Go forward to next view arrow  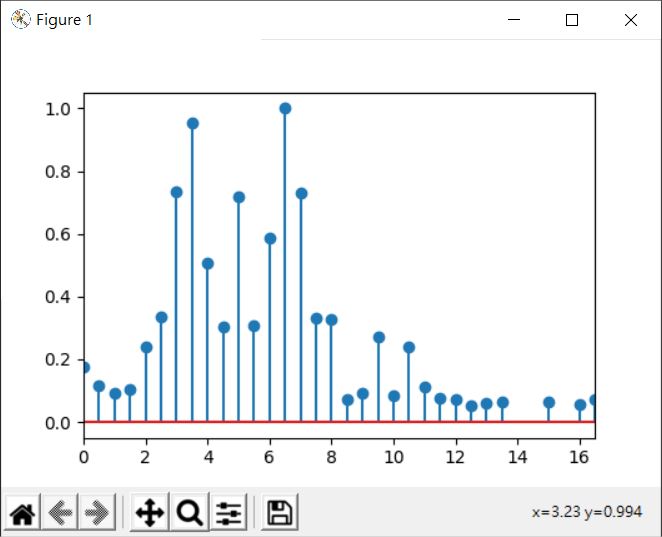[x=97, y=513]
